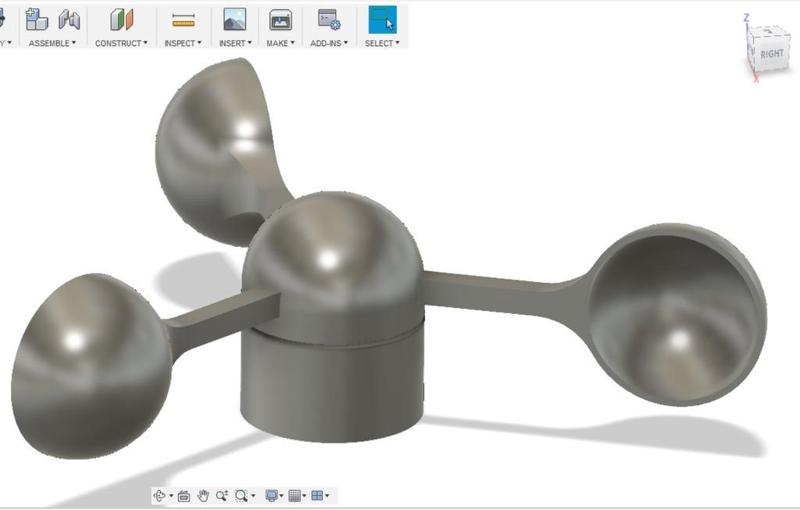Expand the CONSTRUCT dropdown menu

click(x=121, y=43)
